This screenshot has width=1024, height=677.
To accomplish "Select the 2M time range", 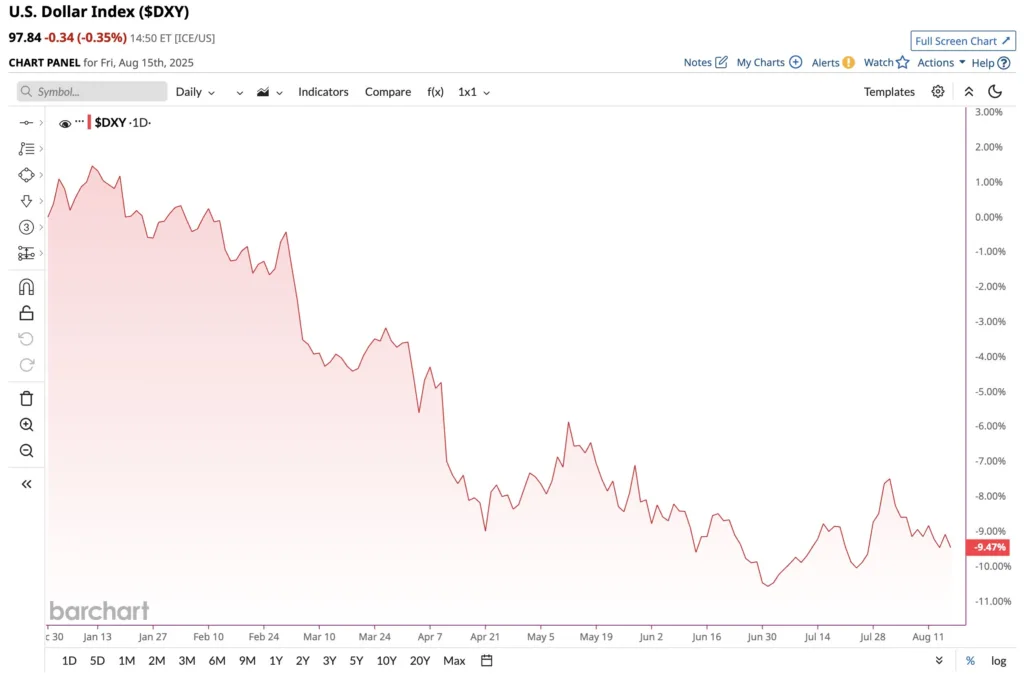I will (157, 661).
